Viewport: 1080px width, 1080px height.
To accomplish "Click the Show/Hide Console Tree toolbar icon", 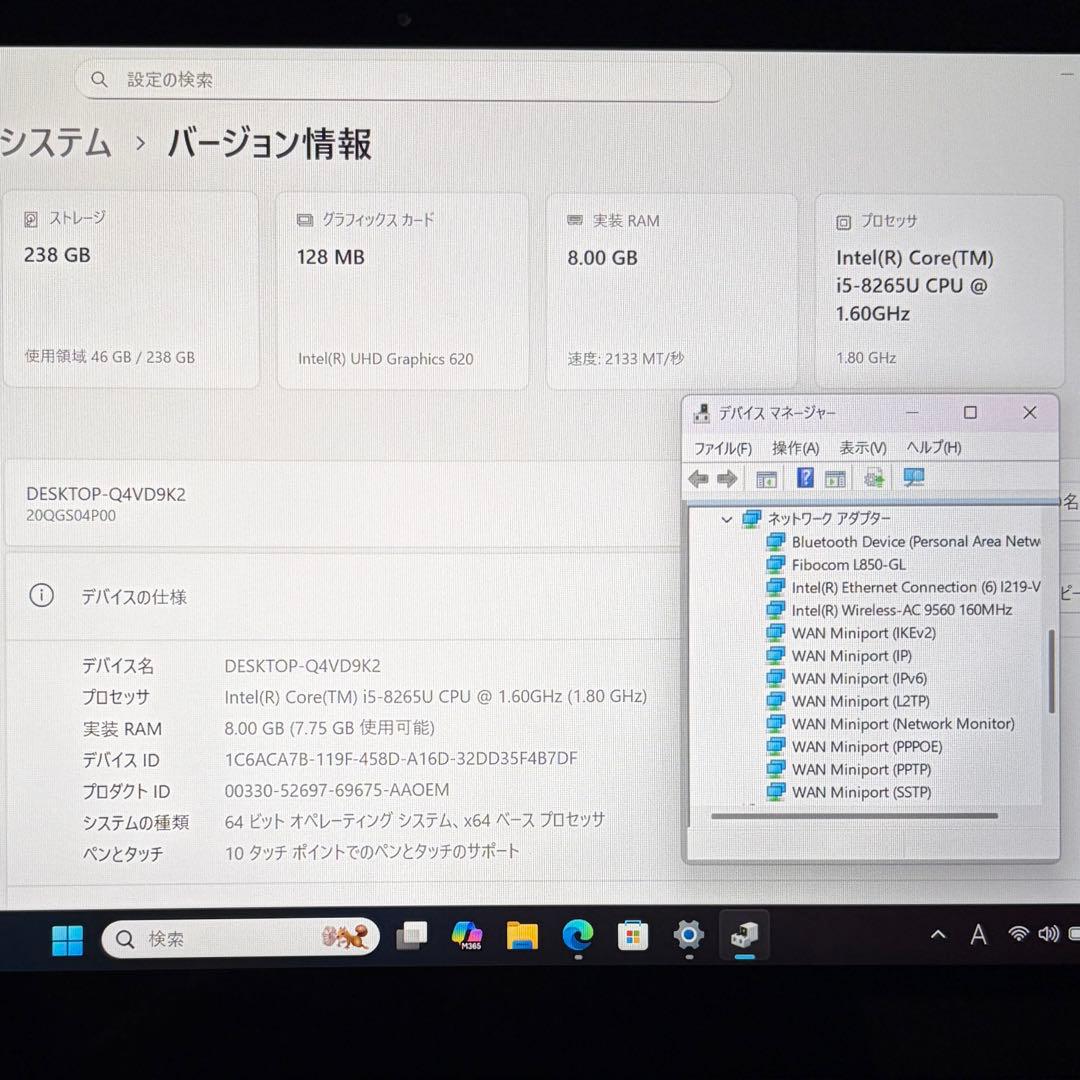I will (766, 478).
